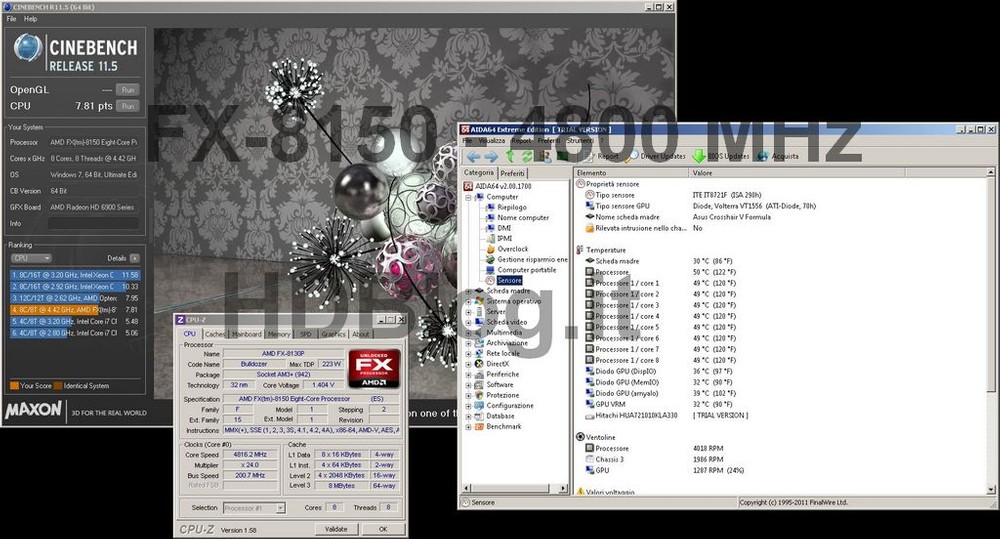Open the CPU ranking dropdown in Cinebench
The height and width of the screenshot is (539, 1000).
click(x=29, y=258)
